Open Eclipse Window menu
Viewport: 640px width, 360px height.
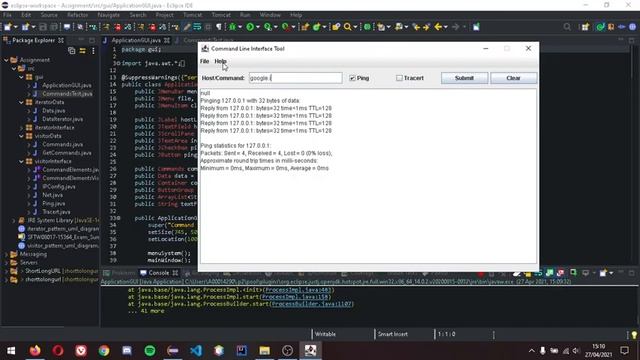click(x=270, y=15)
